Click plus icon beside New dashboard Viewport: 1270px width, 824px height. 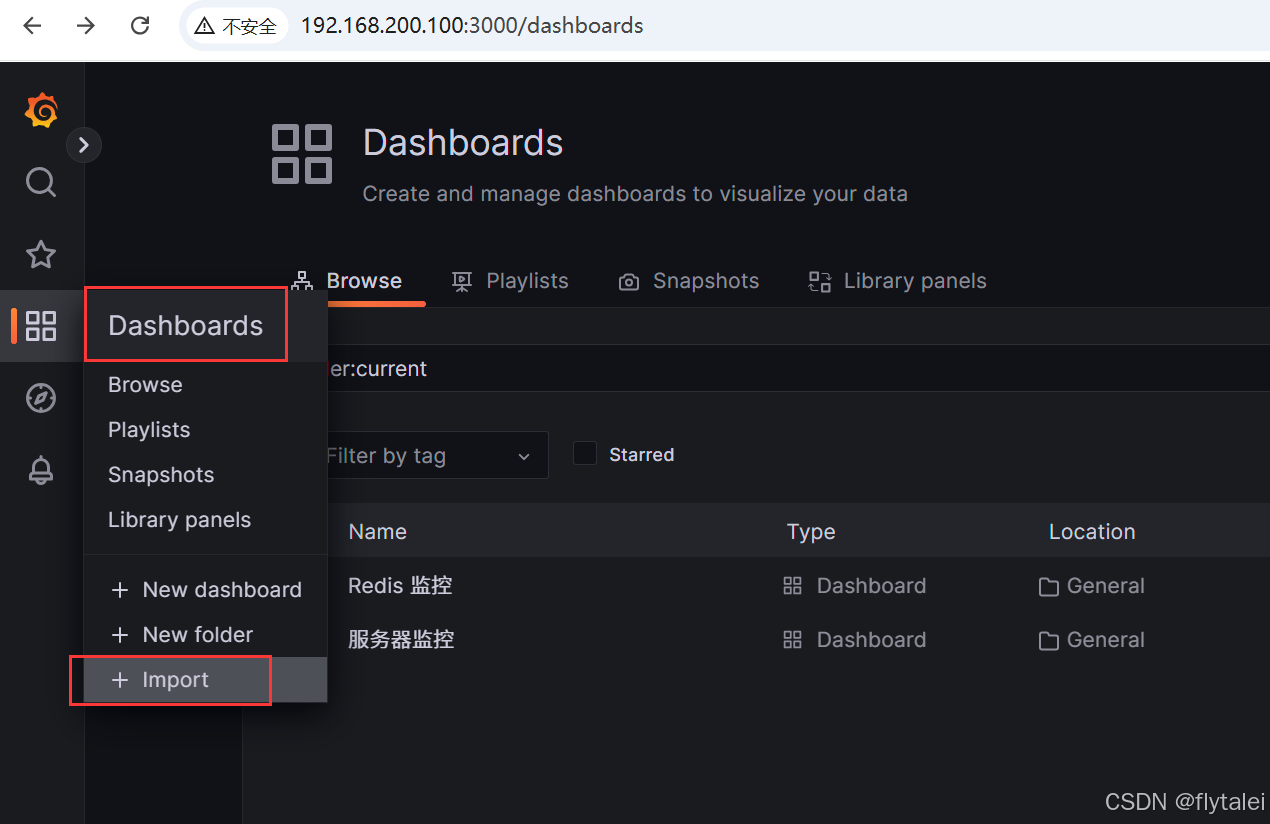click(120, 590)
